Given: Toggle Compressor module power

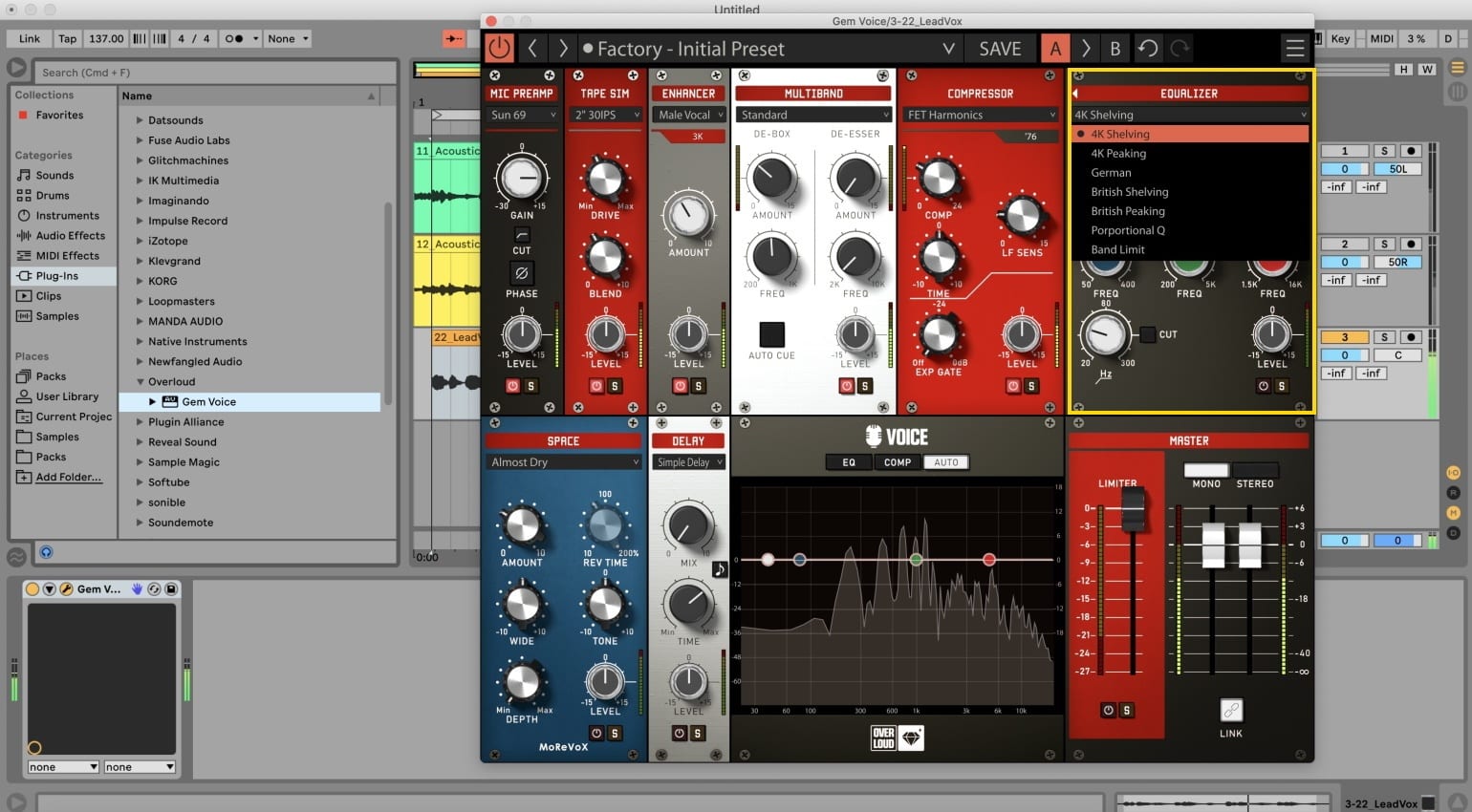Looking at the screenshot, I should (x=1013, y=386).
